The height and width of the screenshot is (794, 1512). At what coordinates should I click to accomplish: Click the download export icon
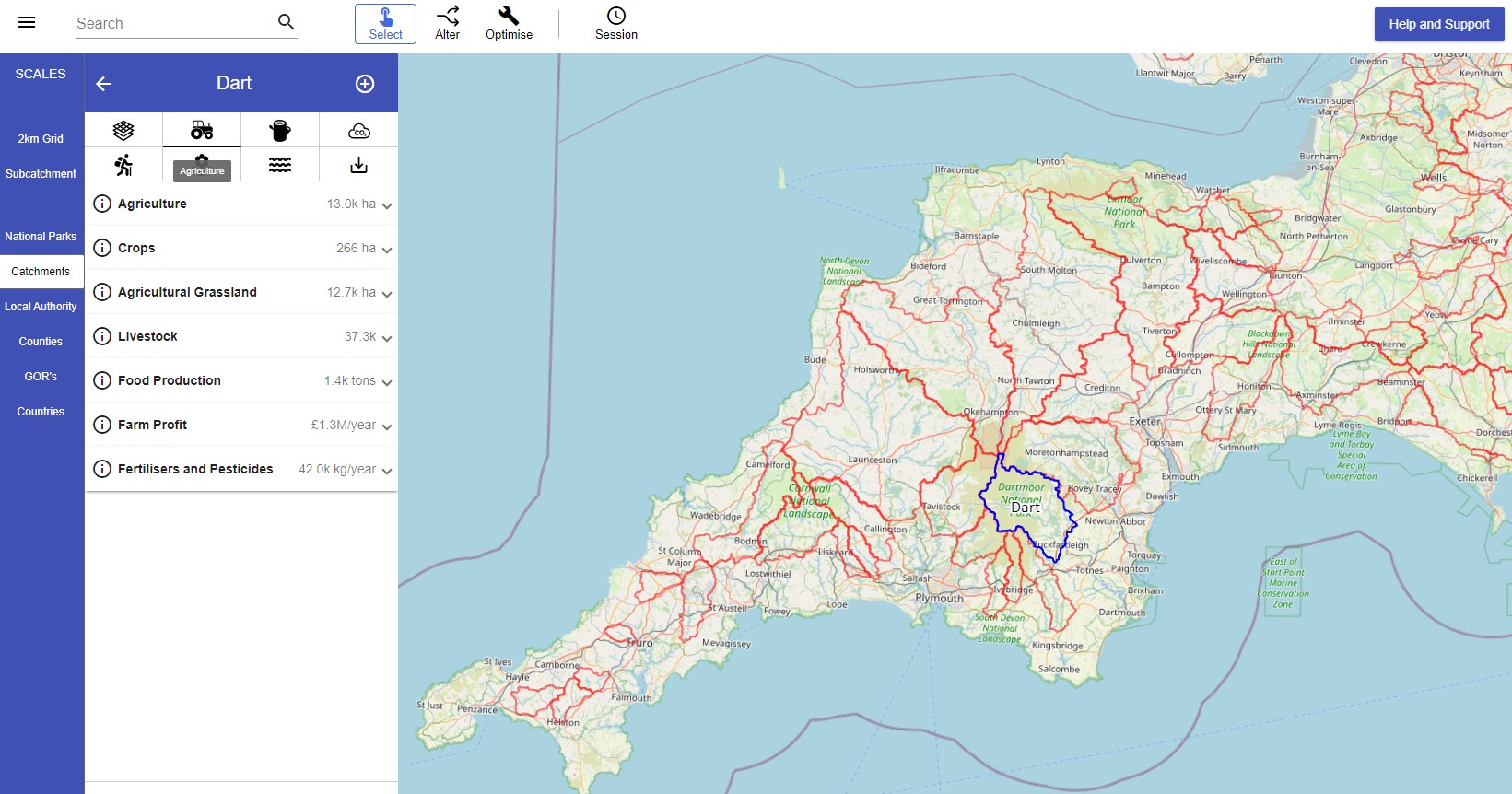coord(358,165)
